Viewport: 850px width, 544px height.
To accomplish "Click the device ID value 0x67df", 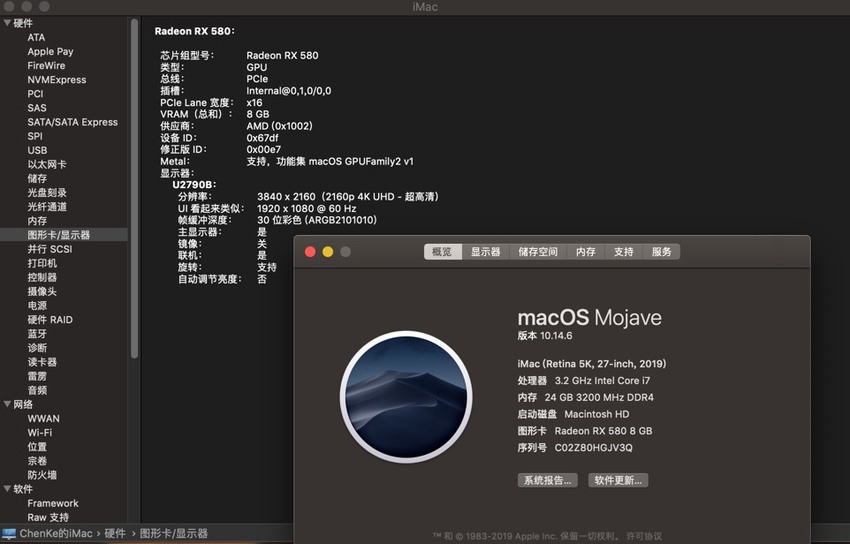I will tap(262, 138).
